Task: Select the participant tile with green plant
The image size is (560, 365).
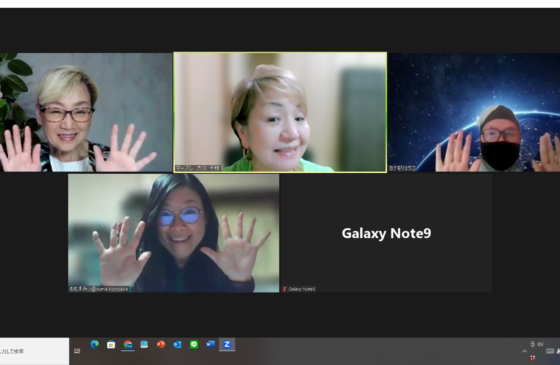Action: 86,112
